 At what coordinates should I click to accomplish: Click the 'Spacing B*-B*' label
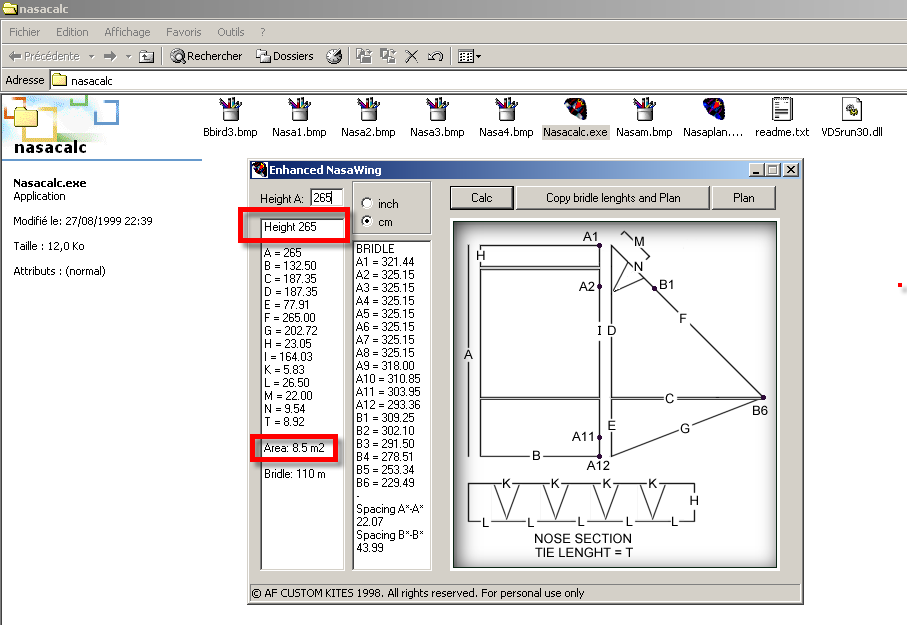click(x=390, y=535)
